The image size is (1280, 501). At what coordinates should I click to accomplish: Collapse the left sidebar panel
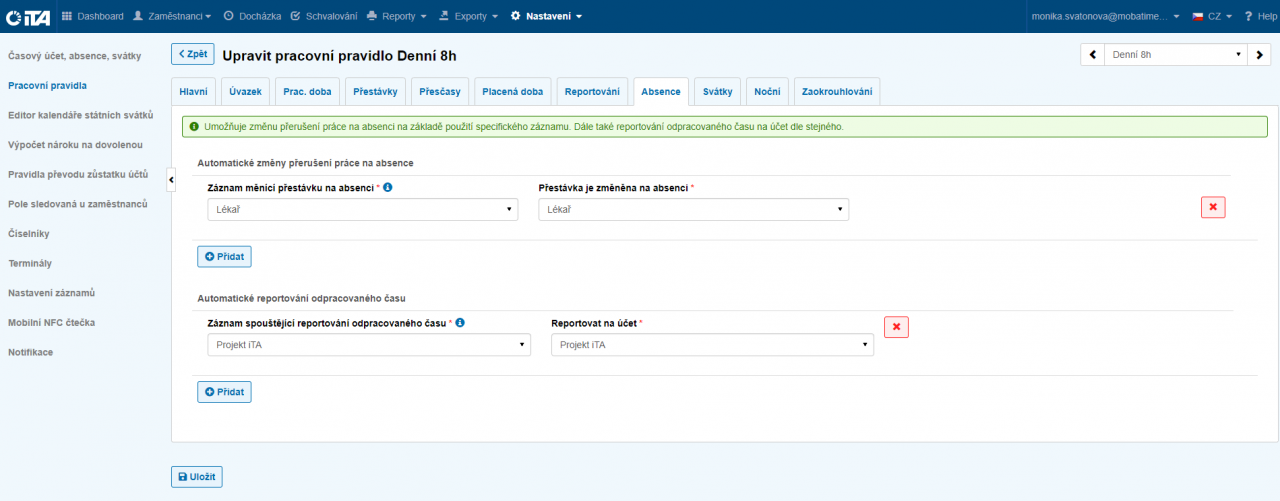click(170, 178)
